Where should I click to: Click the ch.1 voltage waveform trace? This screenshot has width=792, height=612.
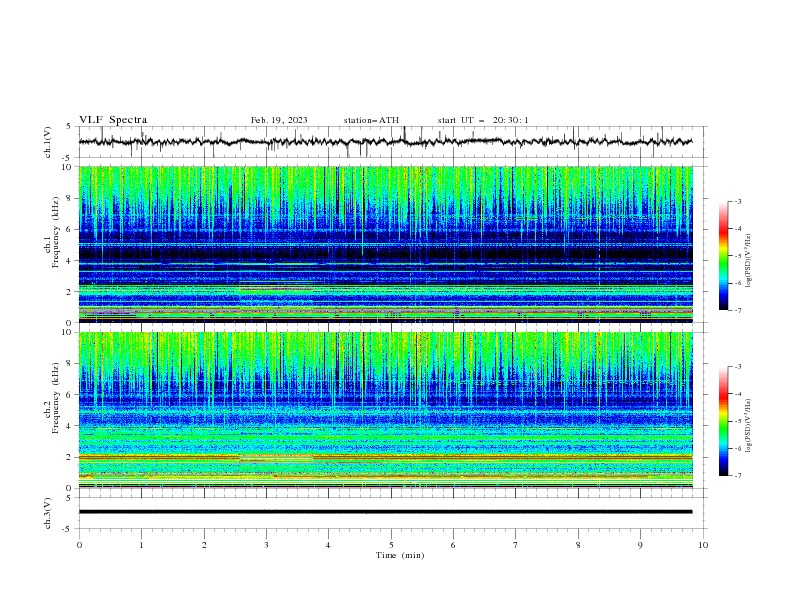385,142
